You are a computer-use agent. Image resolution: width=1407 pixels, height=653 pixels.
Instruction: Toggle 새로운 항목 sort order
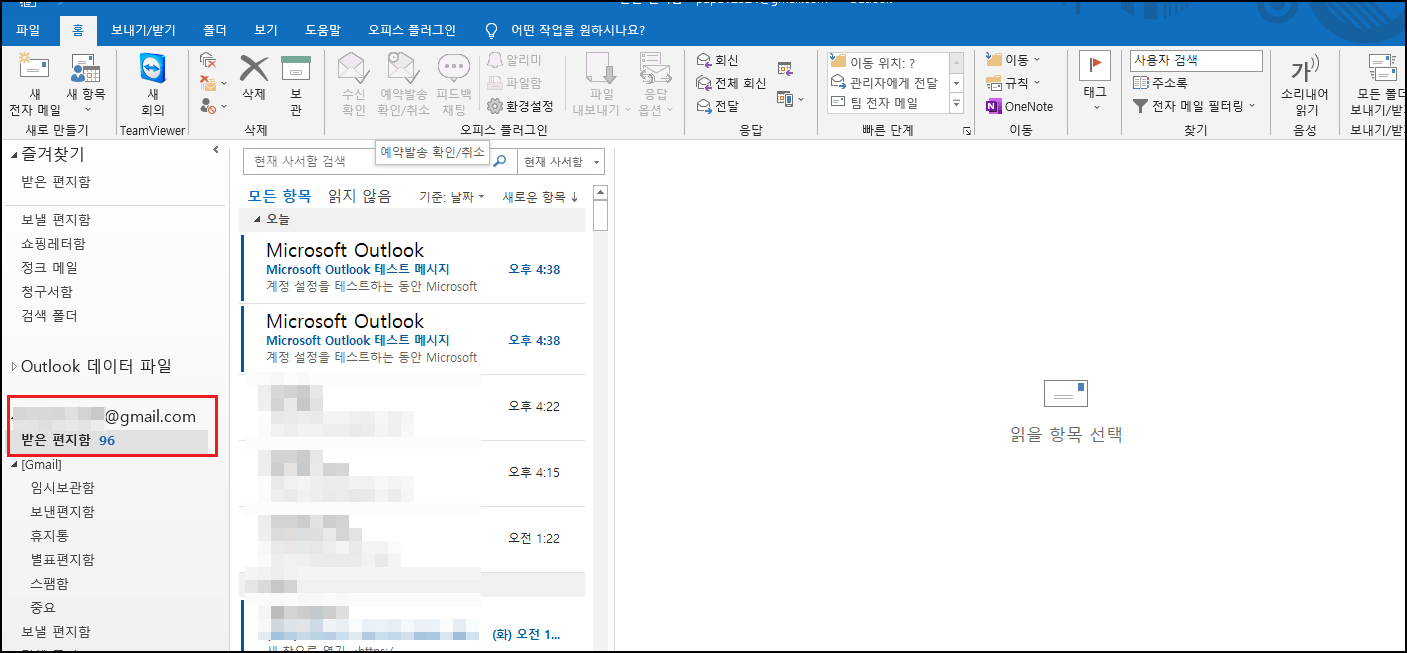pos(540,197)
